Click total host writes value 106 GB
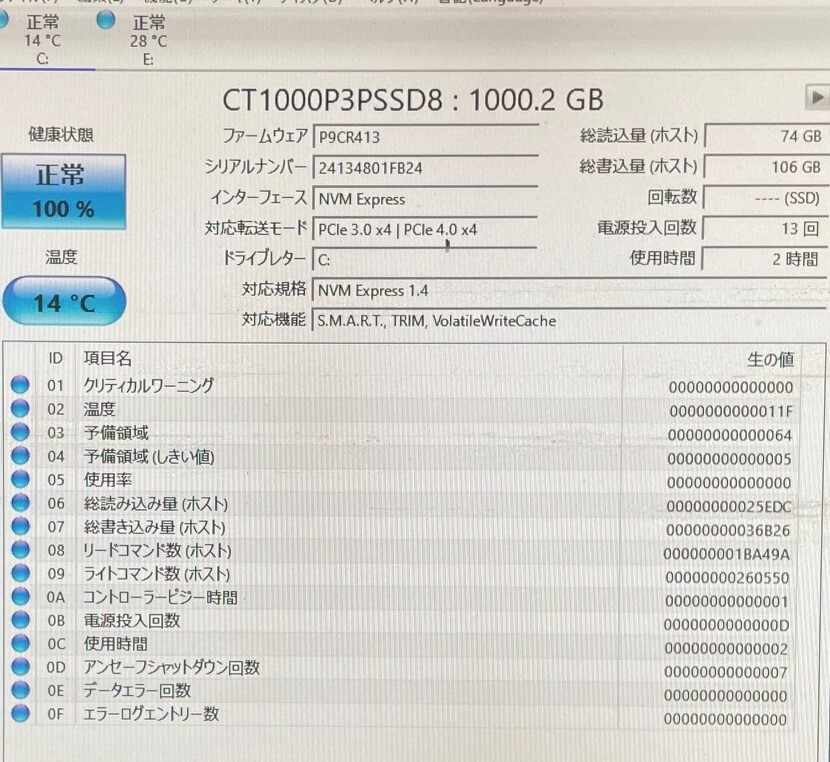830x762 pixels. [x=765, y=167]
